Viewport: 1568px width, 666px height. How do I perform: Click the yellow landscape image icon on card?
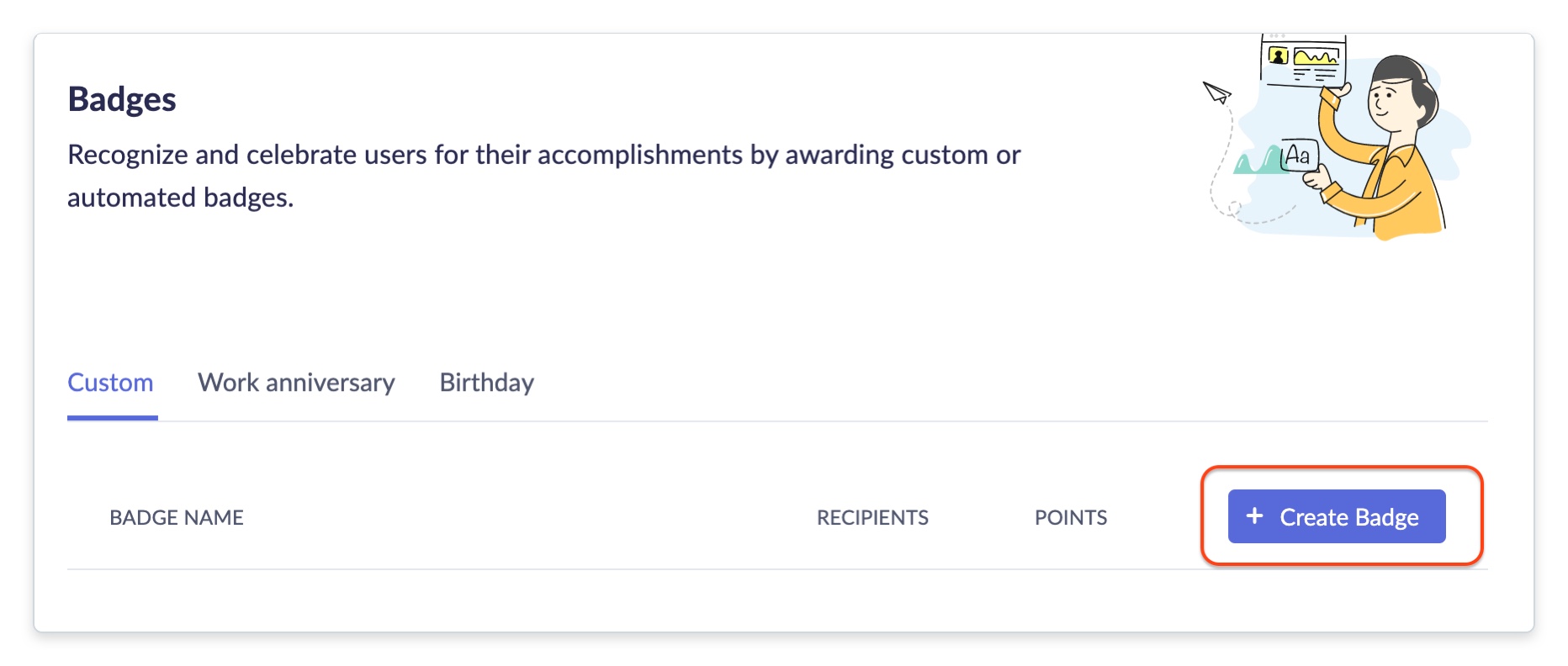(x=1316, y=57)
